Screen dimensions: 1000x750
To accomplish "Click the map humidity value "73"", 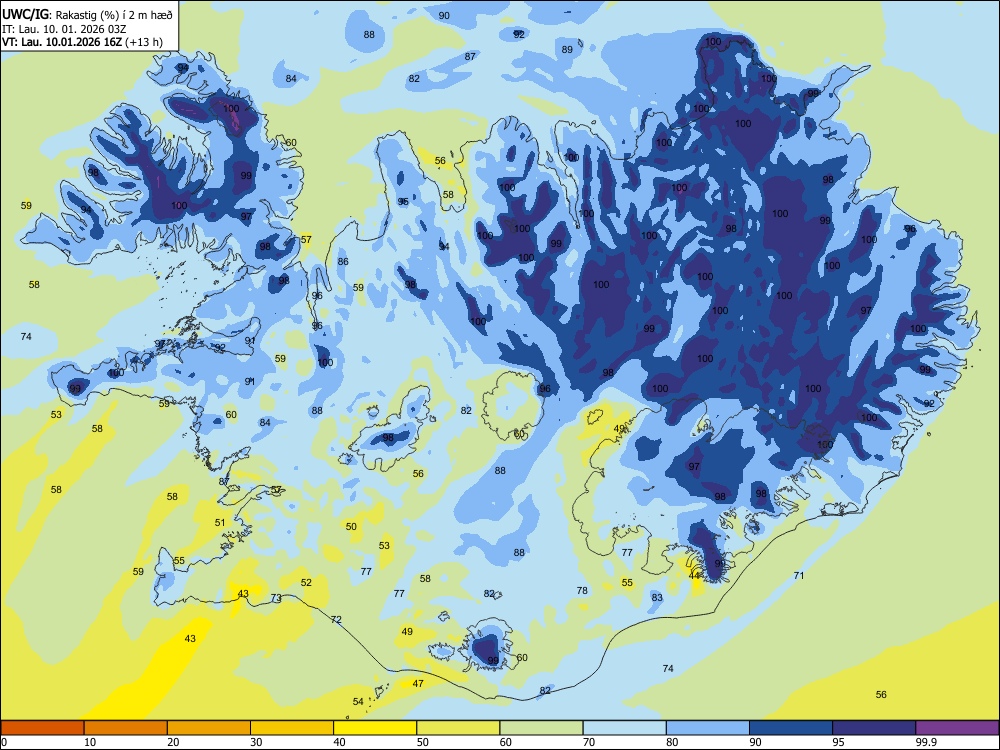I will tap(276, 598).
